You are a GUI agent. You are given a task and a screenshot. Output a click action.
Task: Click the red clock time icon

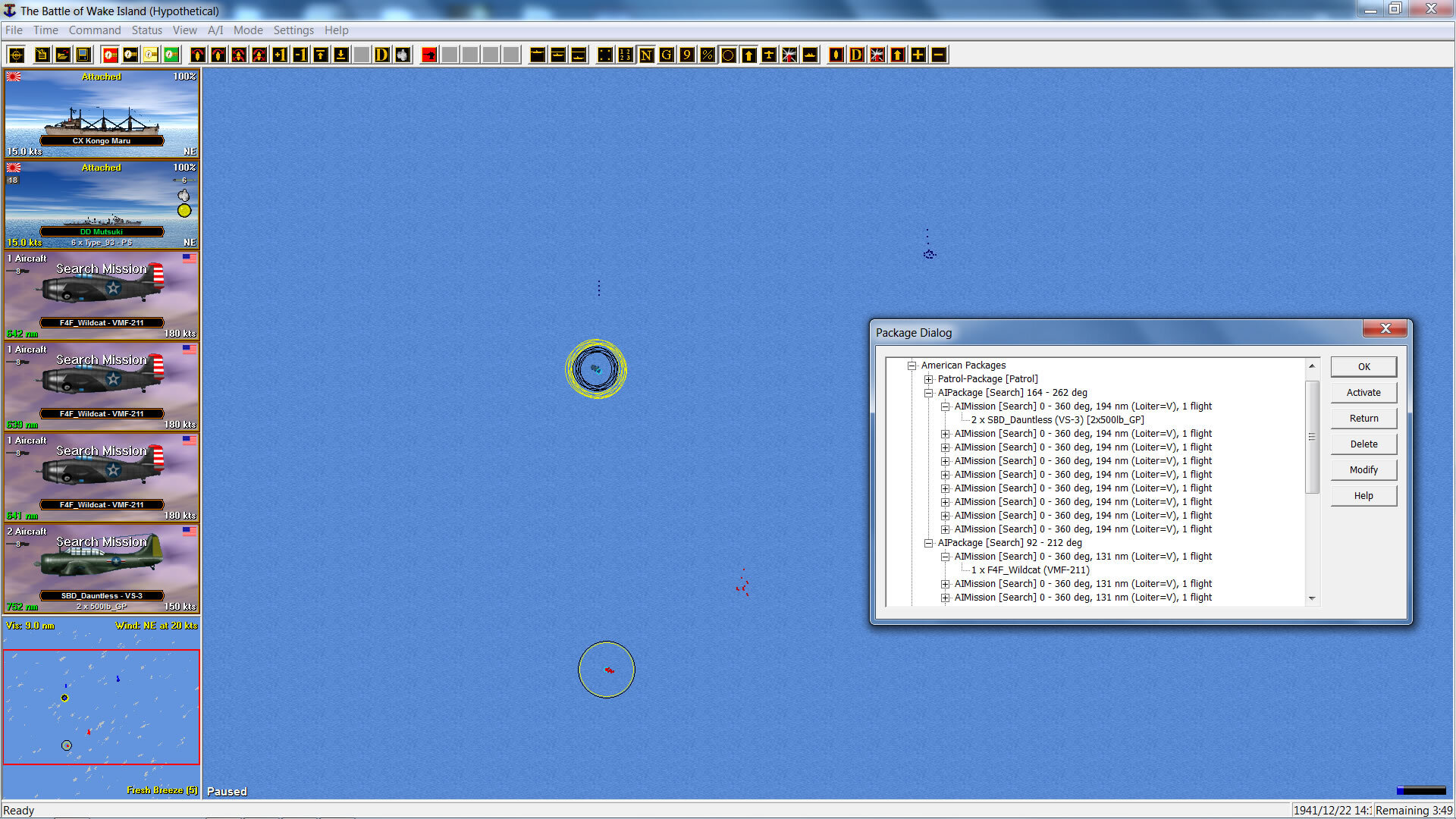point(110,55)
